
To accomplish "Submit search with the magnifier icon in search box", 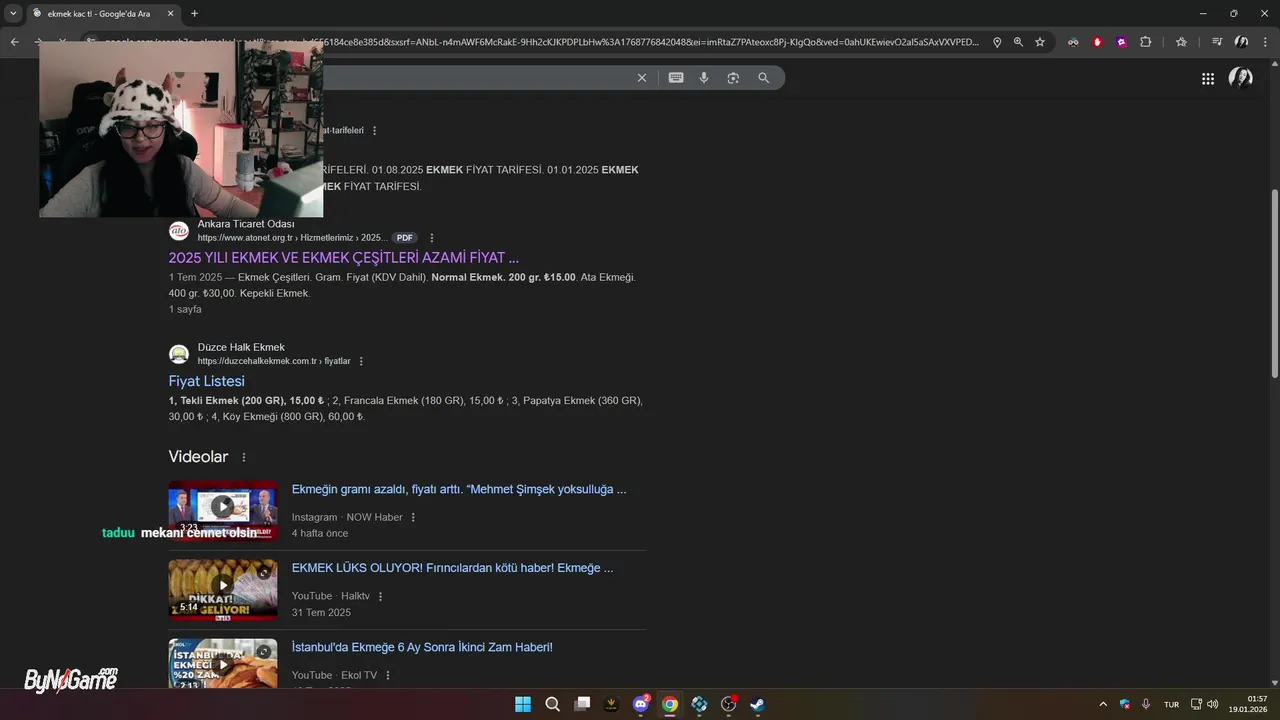I will pos(764,78).
